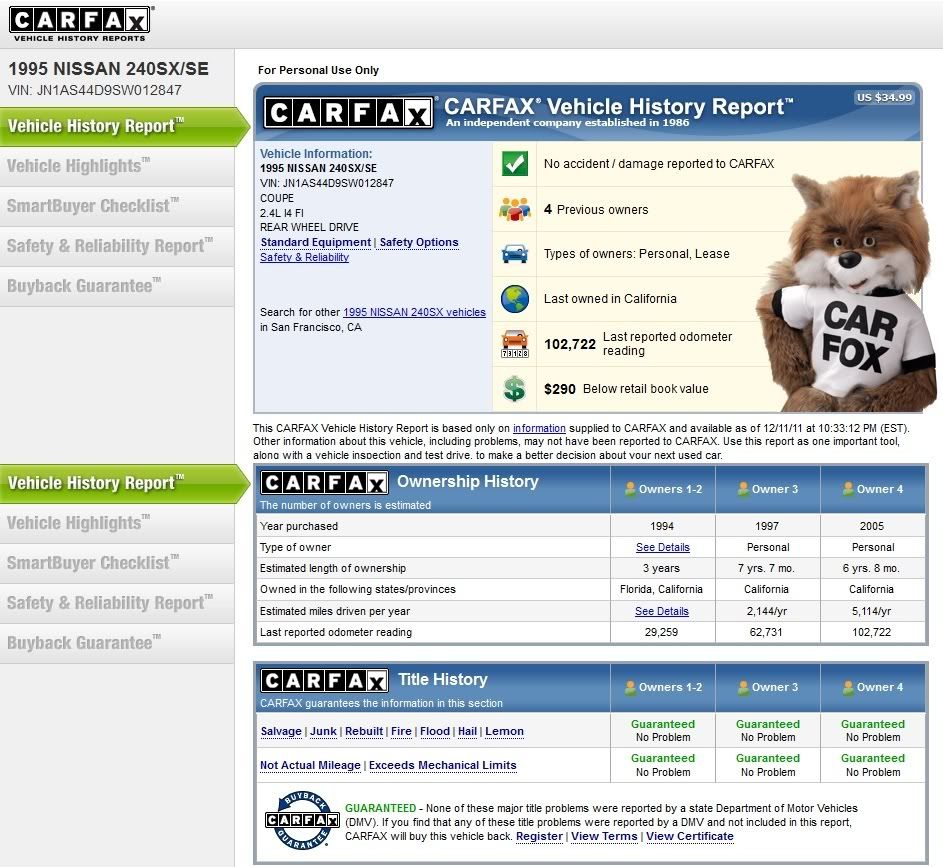This screenshot has height=867, width=943.
Task: Open the upper SmartBuyer Checklist tab
Action: click(117, 206)
